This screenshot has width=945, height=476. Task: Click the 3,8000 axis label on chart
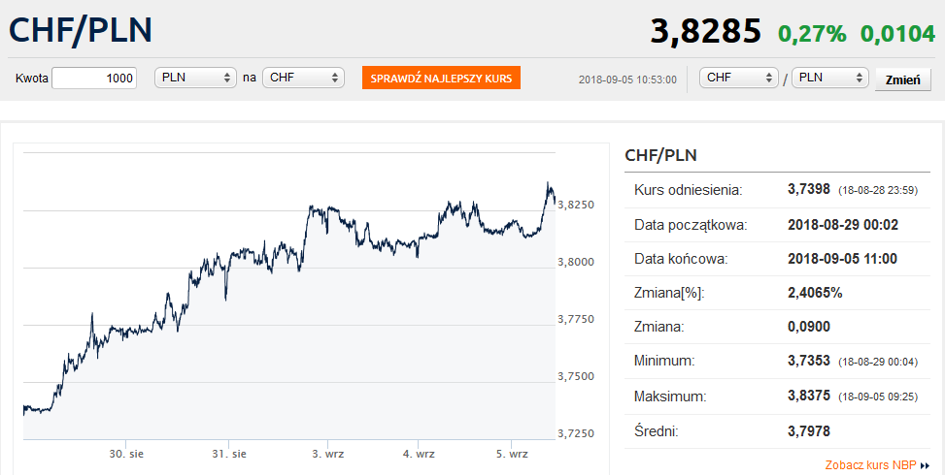click(576, 262)
